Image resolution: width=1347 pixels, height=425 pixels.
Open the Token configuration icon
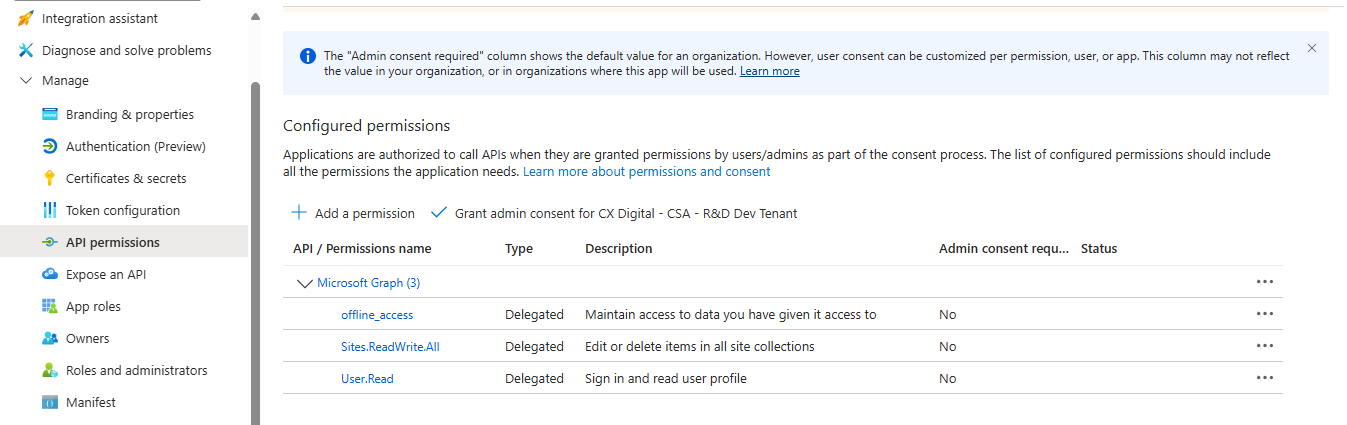coord(50,210)
